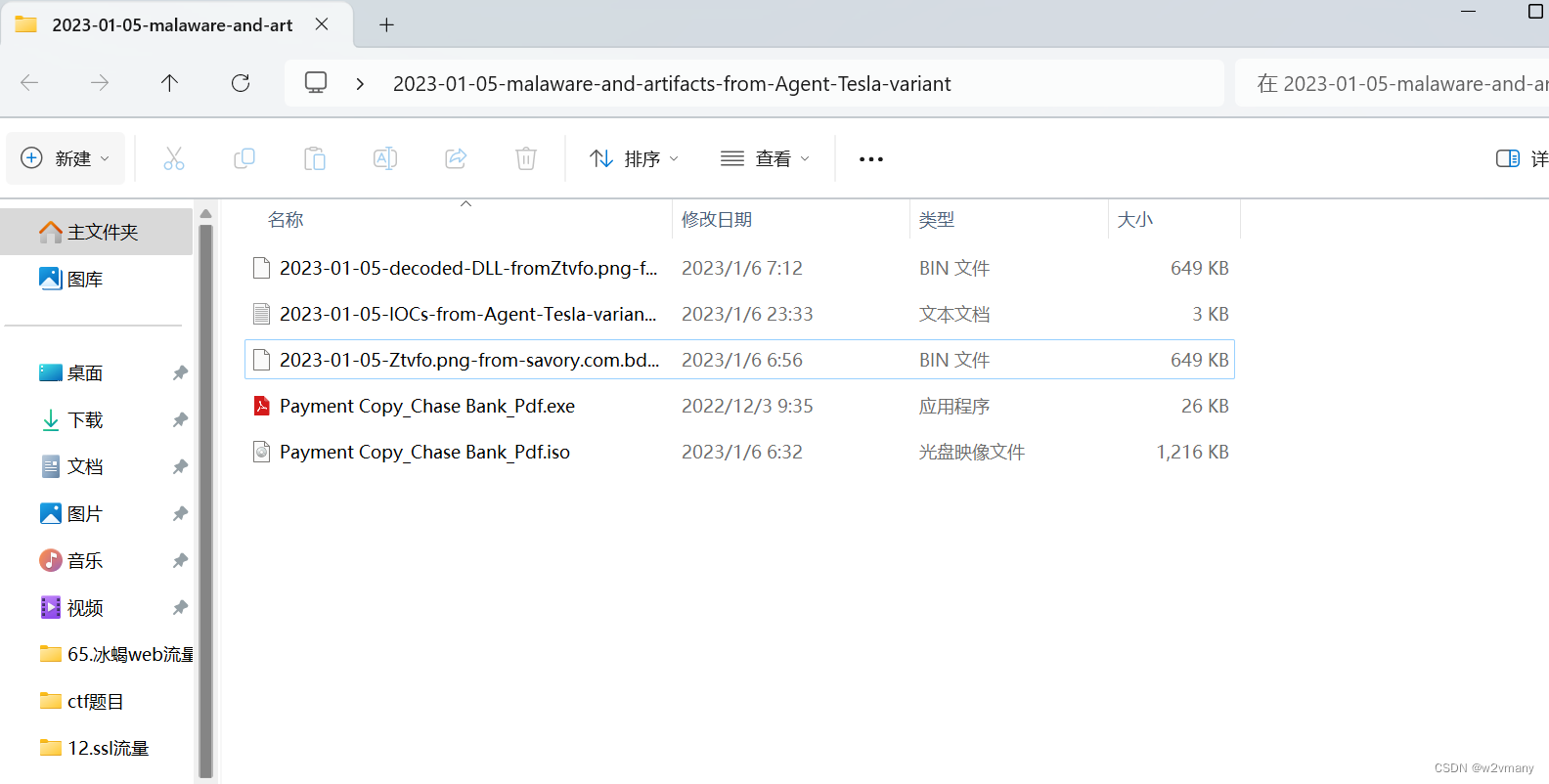Image resolution: width=1549 pixels, height=784 pixels.
Task: Open the New (新建) dropdown
Action: click(66, 158)
